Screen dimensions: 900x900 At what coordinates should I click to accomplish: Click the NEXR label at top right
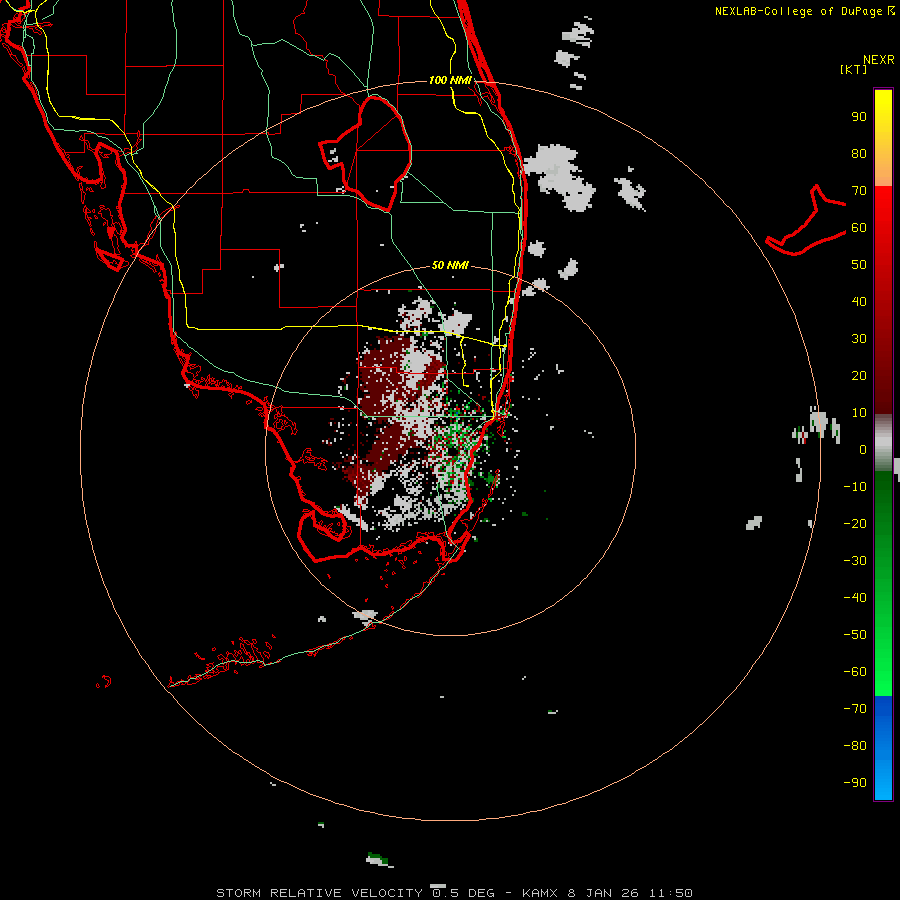click(x=879, y=60)
